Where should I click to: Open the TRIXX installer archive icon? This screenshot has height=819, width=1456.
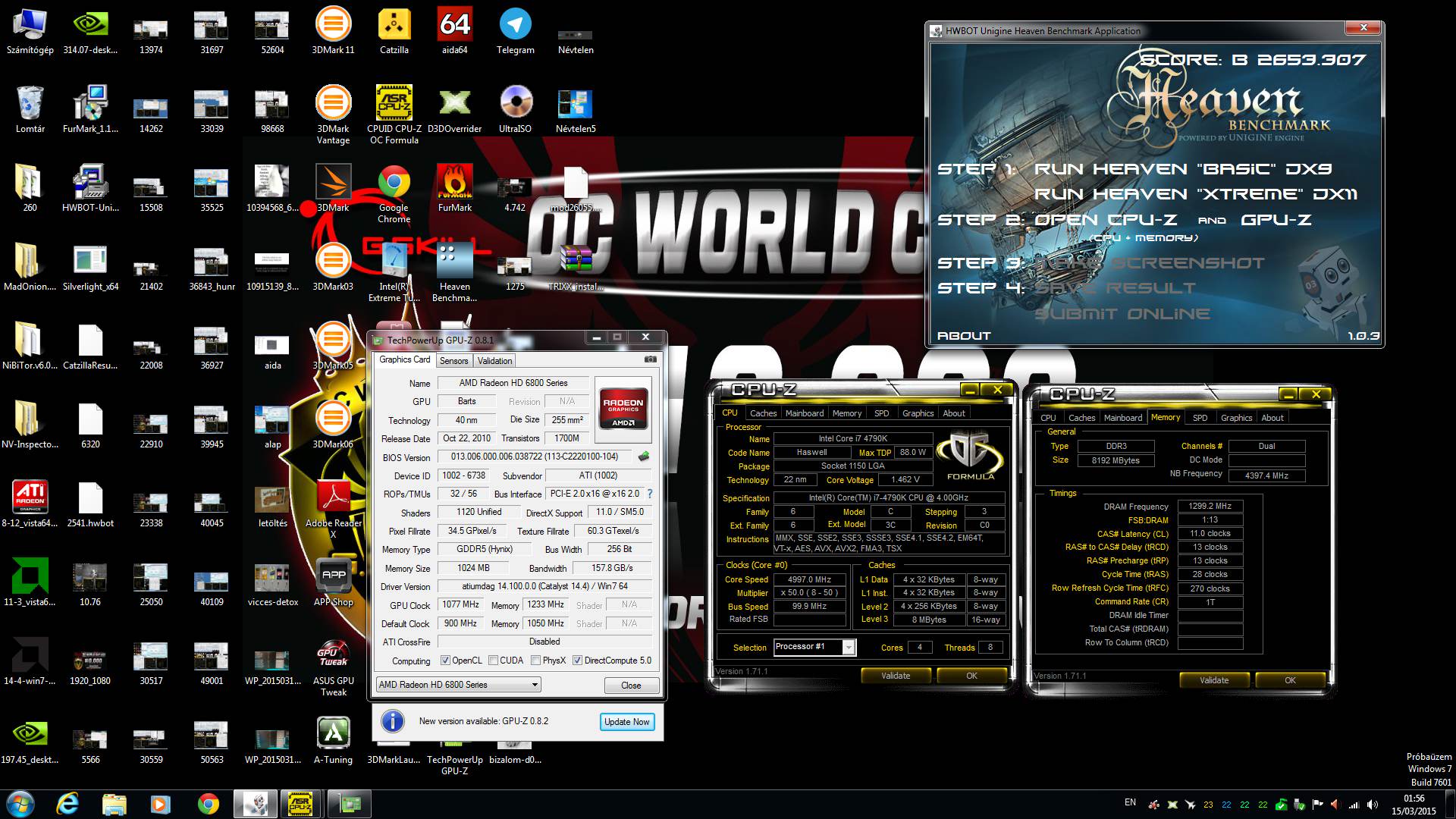pos(576,267)
